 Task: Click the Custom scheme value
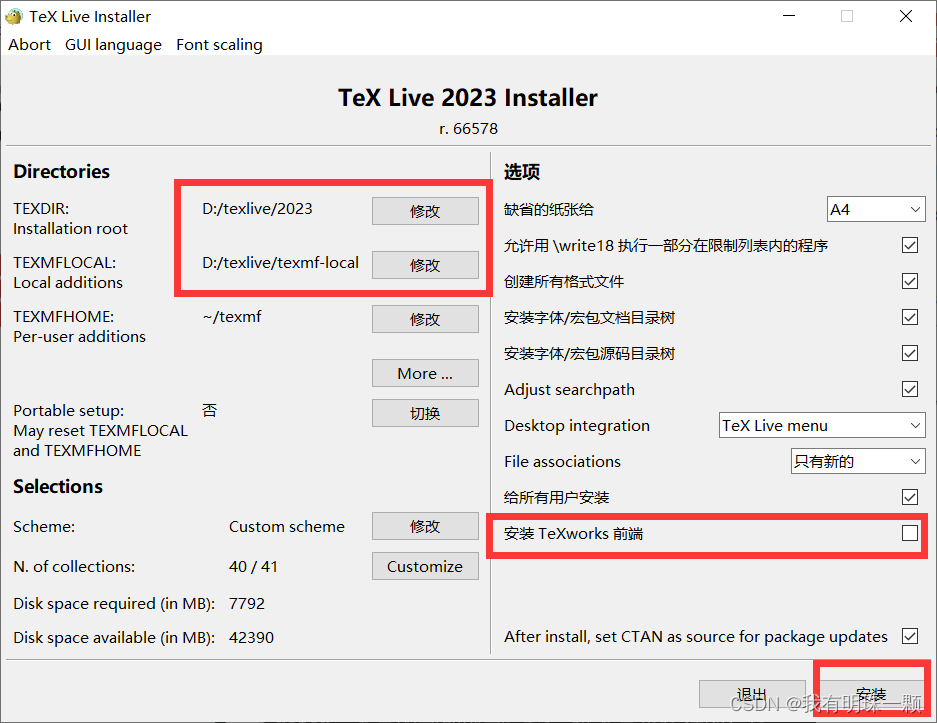point(287,526)
